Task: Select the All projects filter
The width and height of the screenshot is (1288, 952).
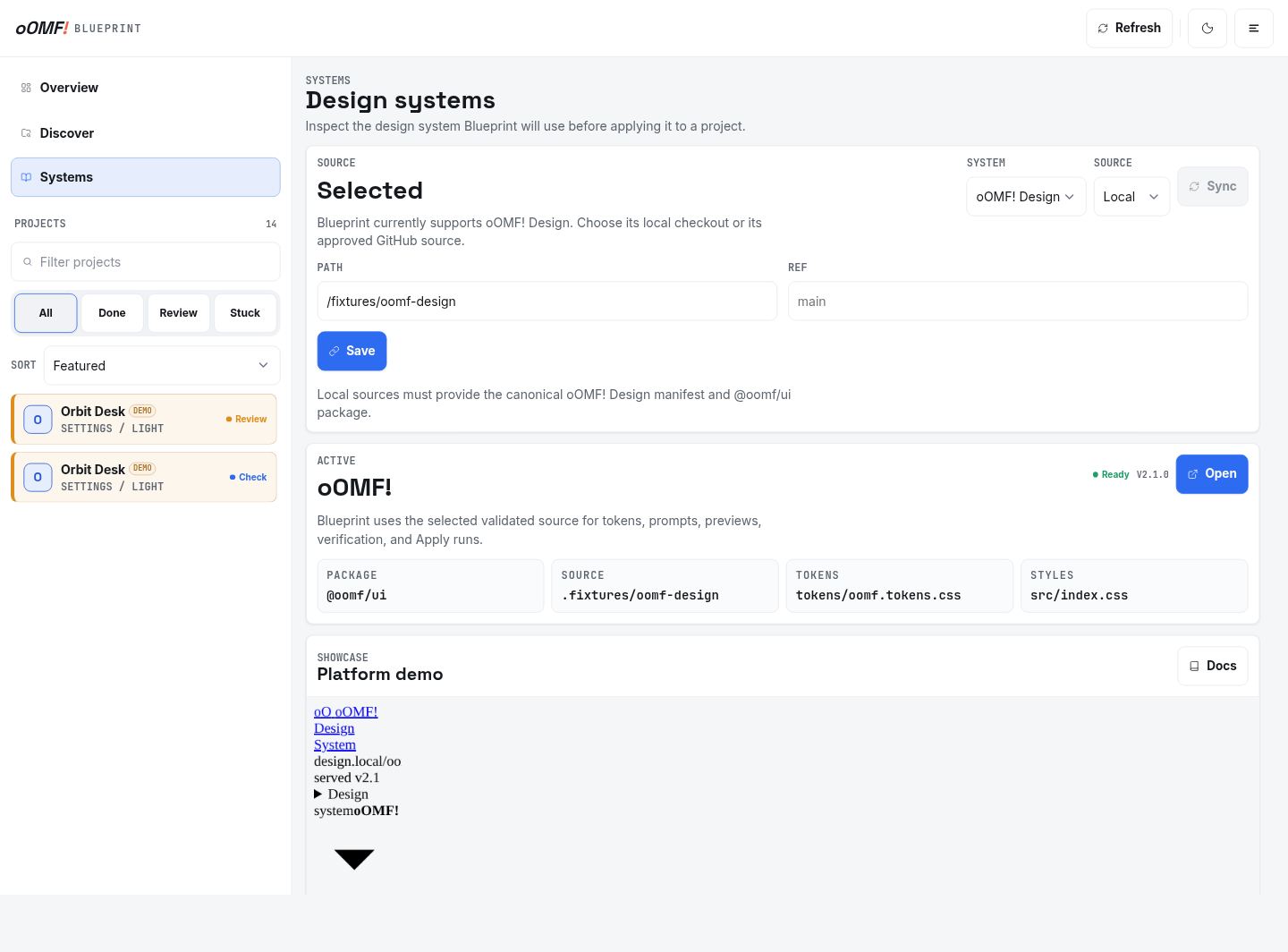Action: point(46,313)
